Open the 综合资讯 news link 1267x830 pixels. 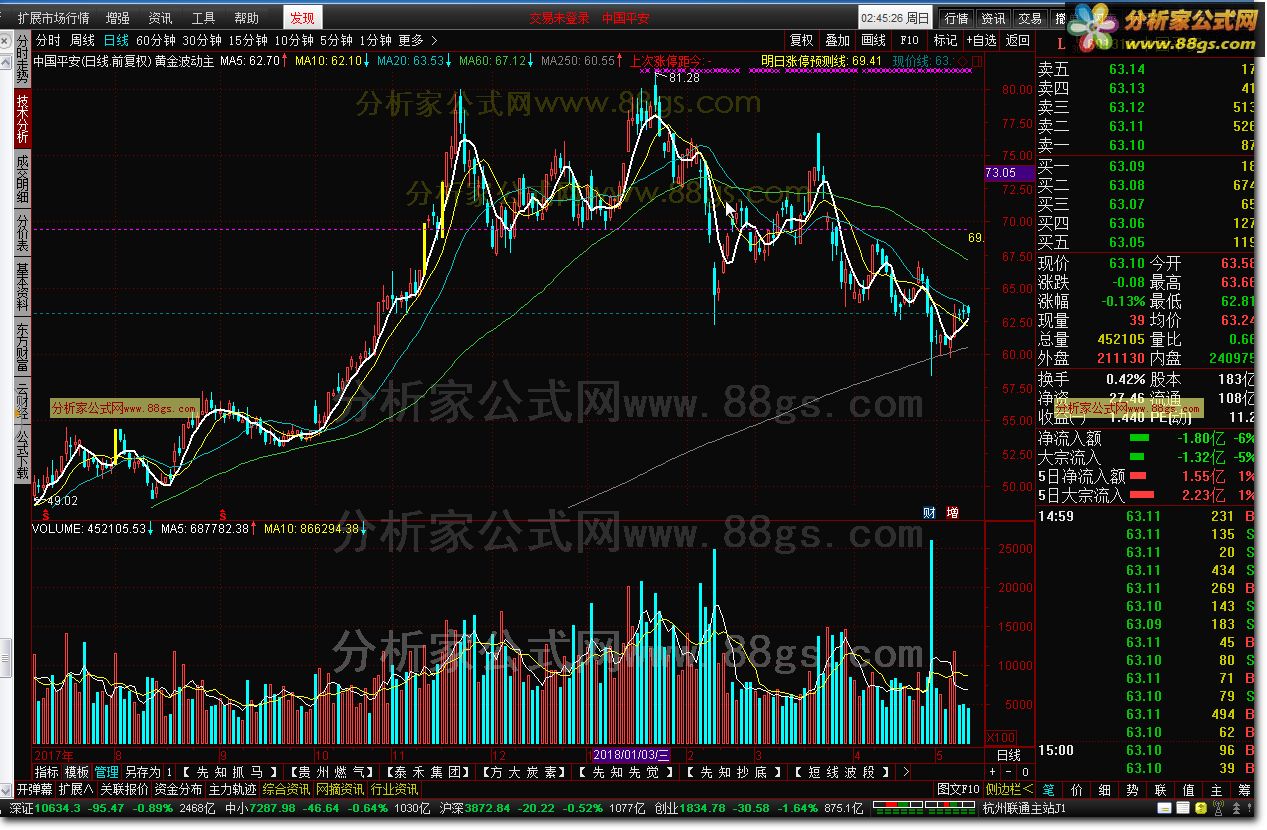coord(286,790)
